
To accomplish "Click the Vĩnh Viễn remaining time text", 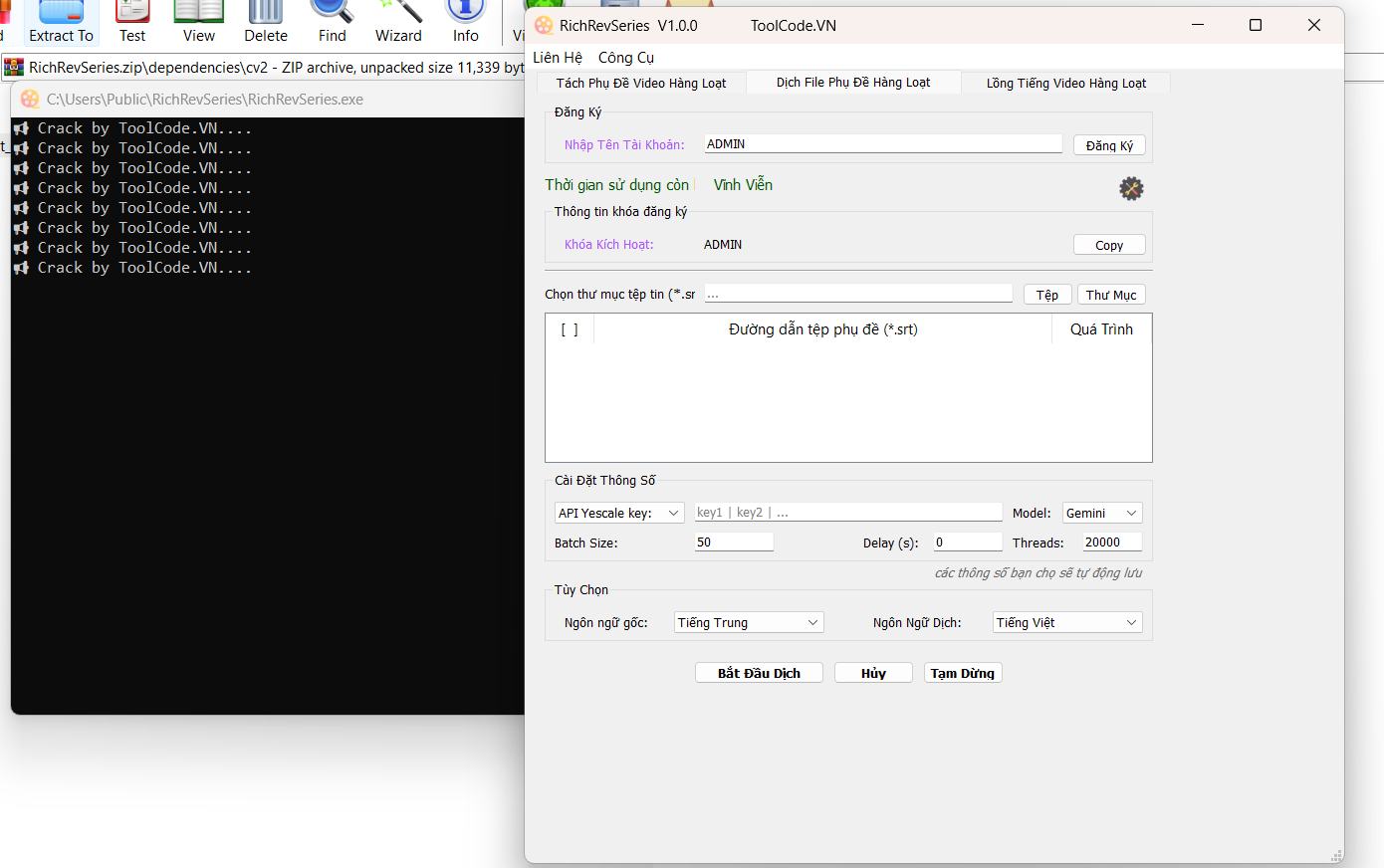I will pos(743,185).
